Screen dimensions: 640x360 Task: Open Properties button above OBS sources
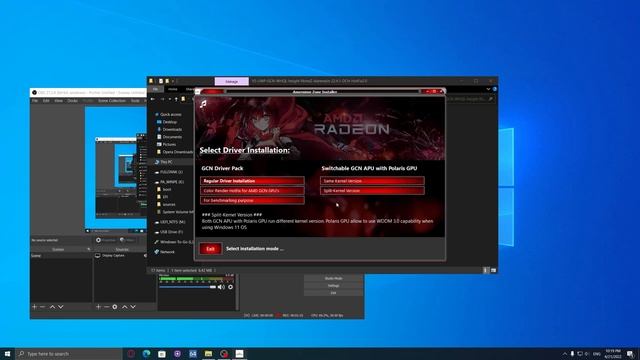106,240
